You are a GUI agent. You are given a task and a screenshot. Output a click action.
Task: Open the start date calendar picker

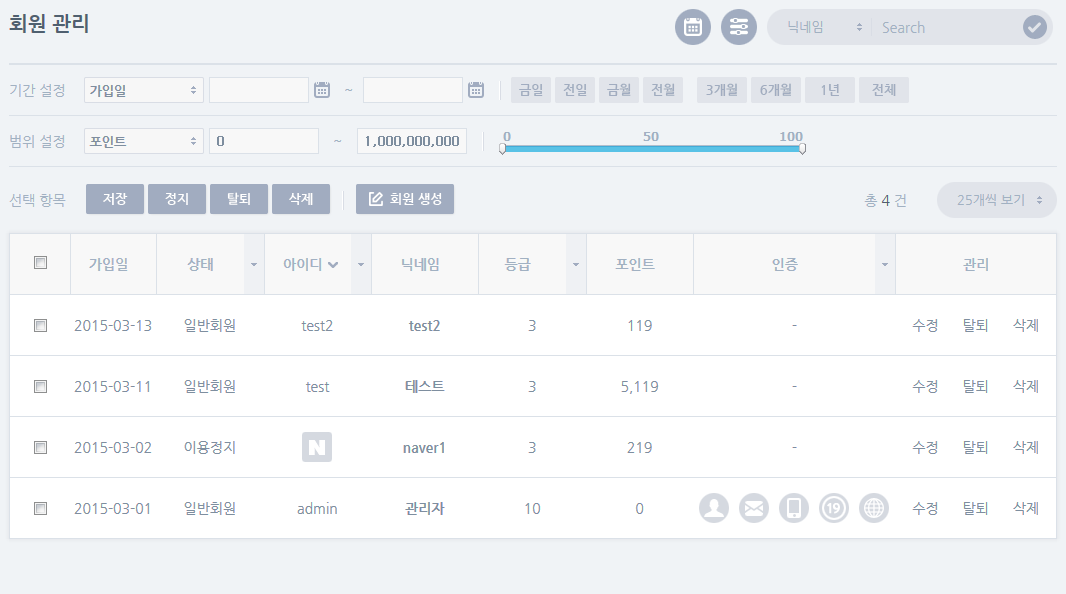click(x=322, y=90)
